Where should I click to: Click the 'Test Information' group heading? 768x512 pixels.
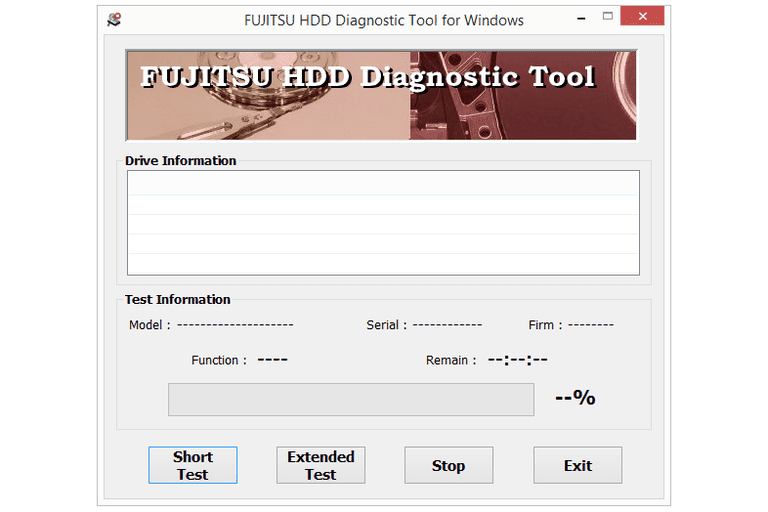pos(177,299)
